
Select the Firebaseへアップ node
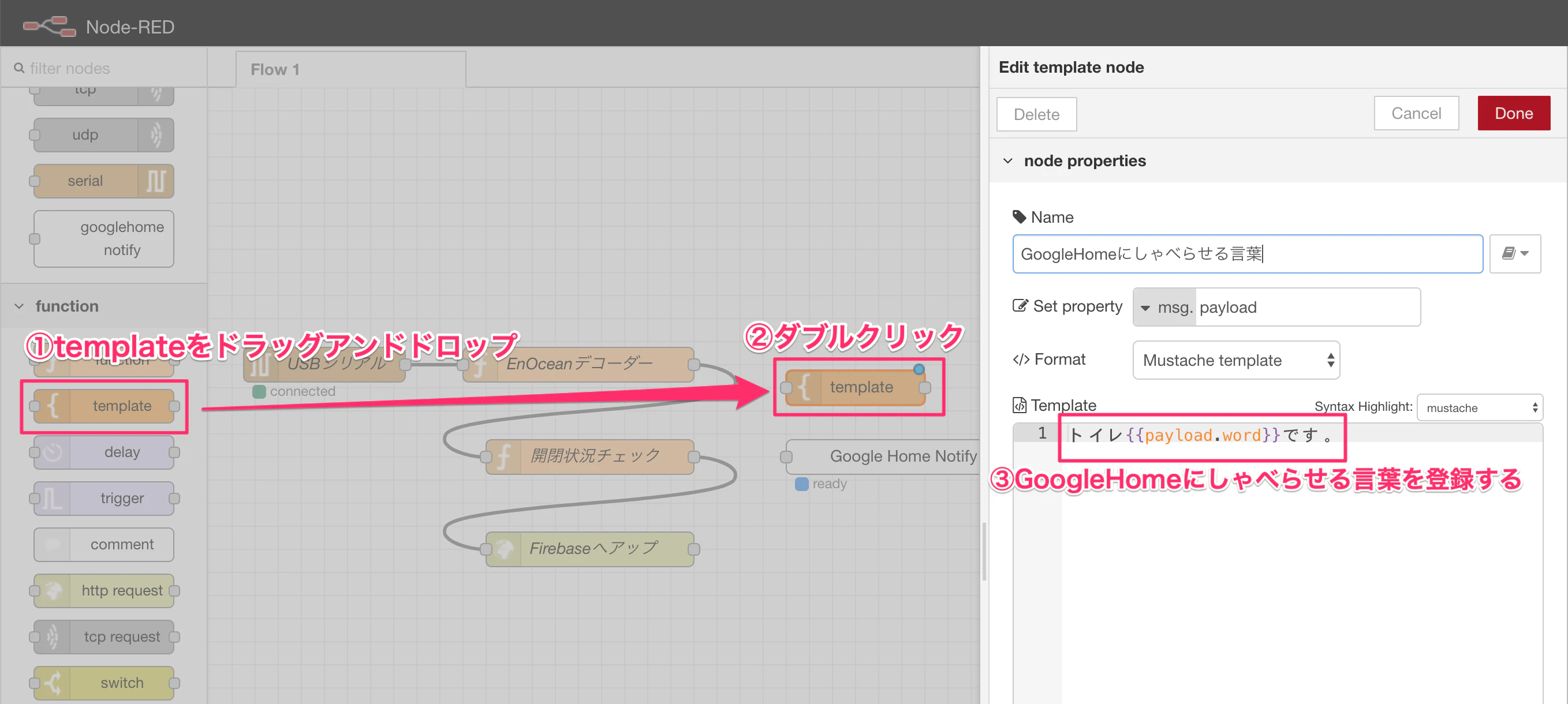tap(589, 549)
